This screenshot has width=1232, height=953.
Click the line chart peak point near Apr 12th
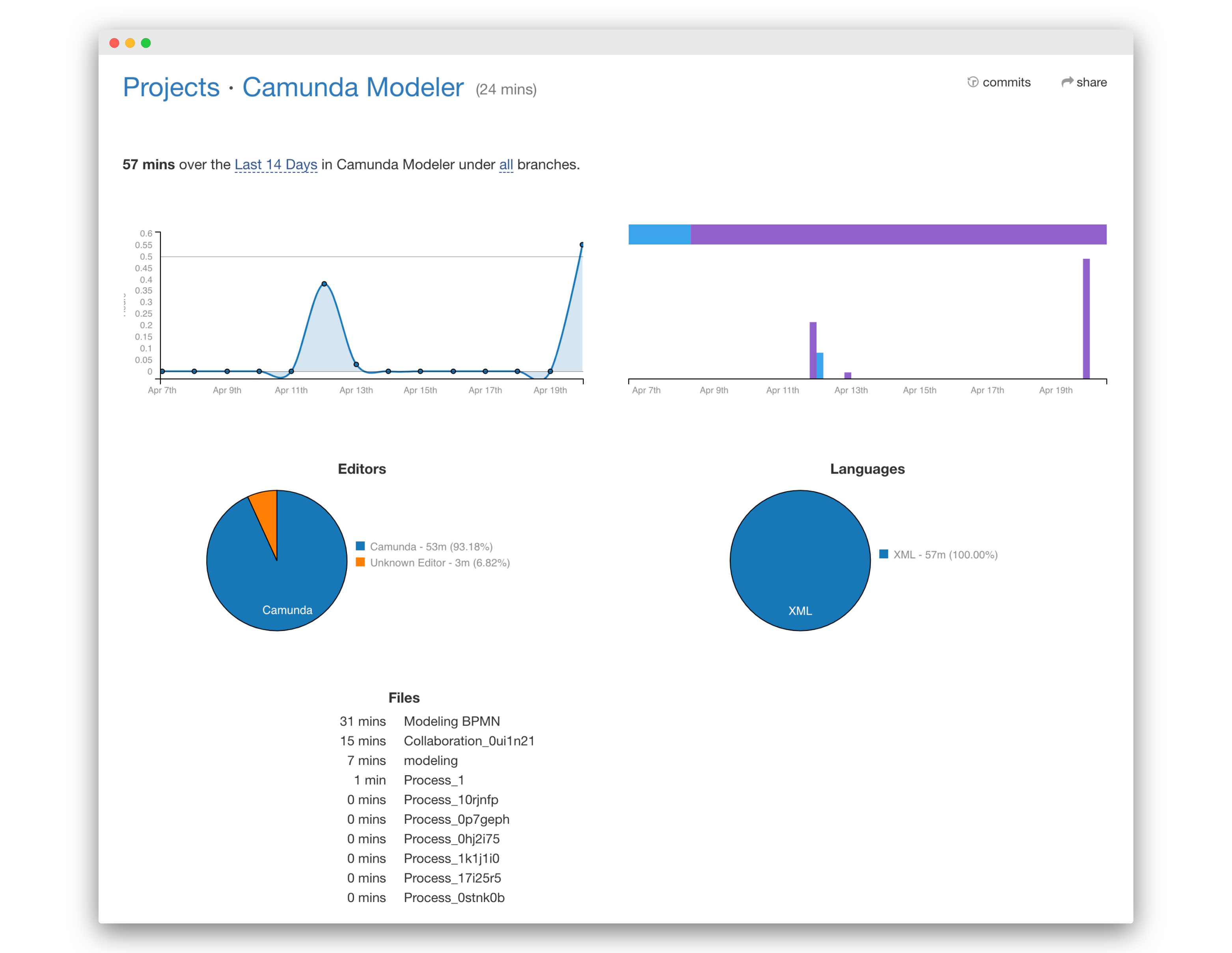click(x=324, y=284)
